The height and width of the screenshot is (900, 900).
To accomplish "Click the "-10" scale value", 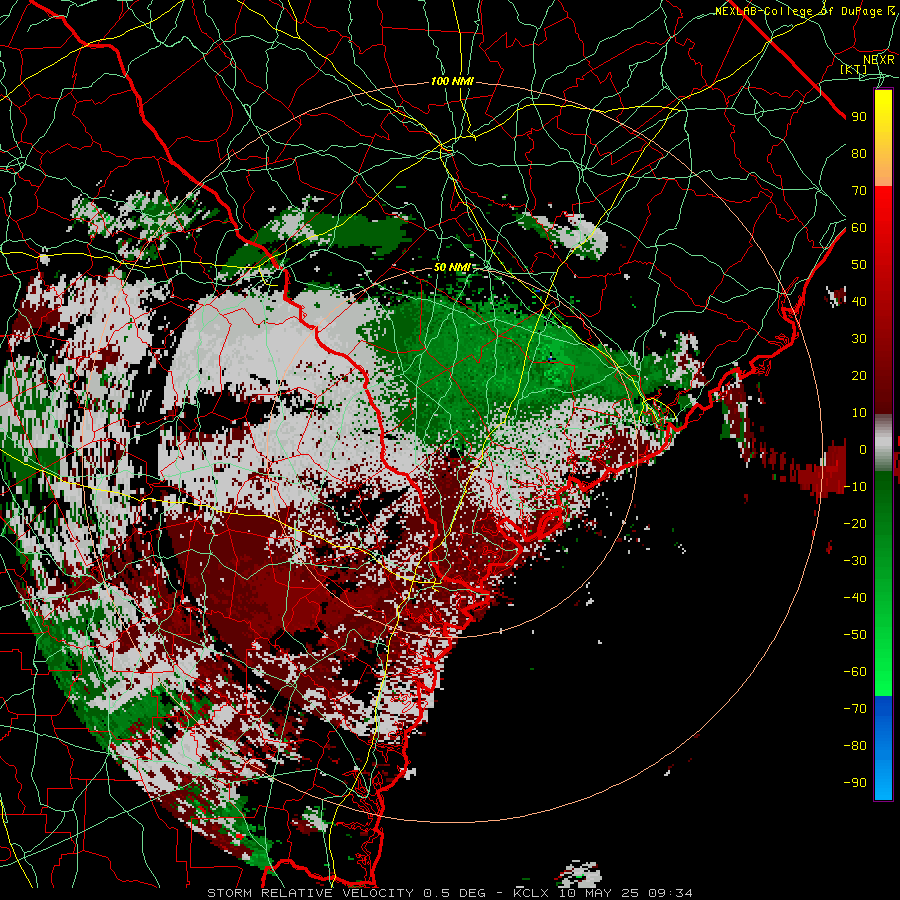I will click(x=855, y=487).
